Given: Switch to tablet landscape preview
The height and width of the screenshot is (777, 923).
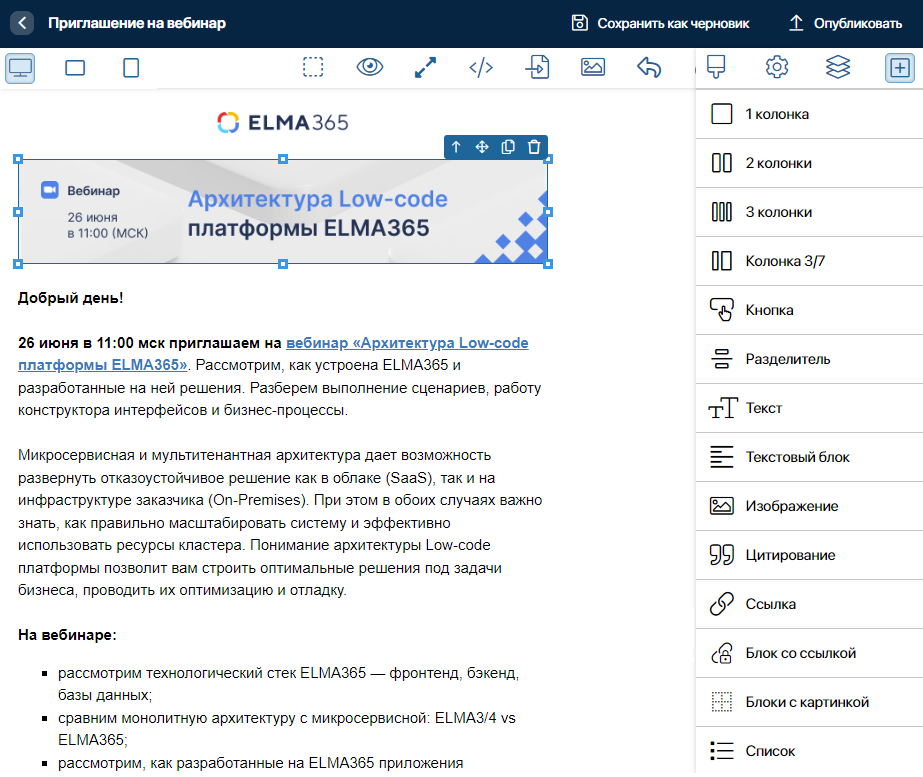Looking at the screenshot, I should pyautogui.click(x=75, y=68).
